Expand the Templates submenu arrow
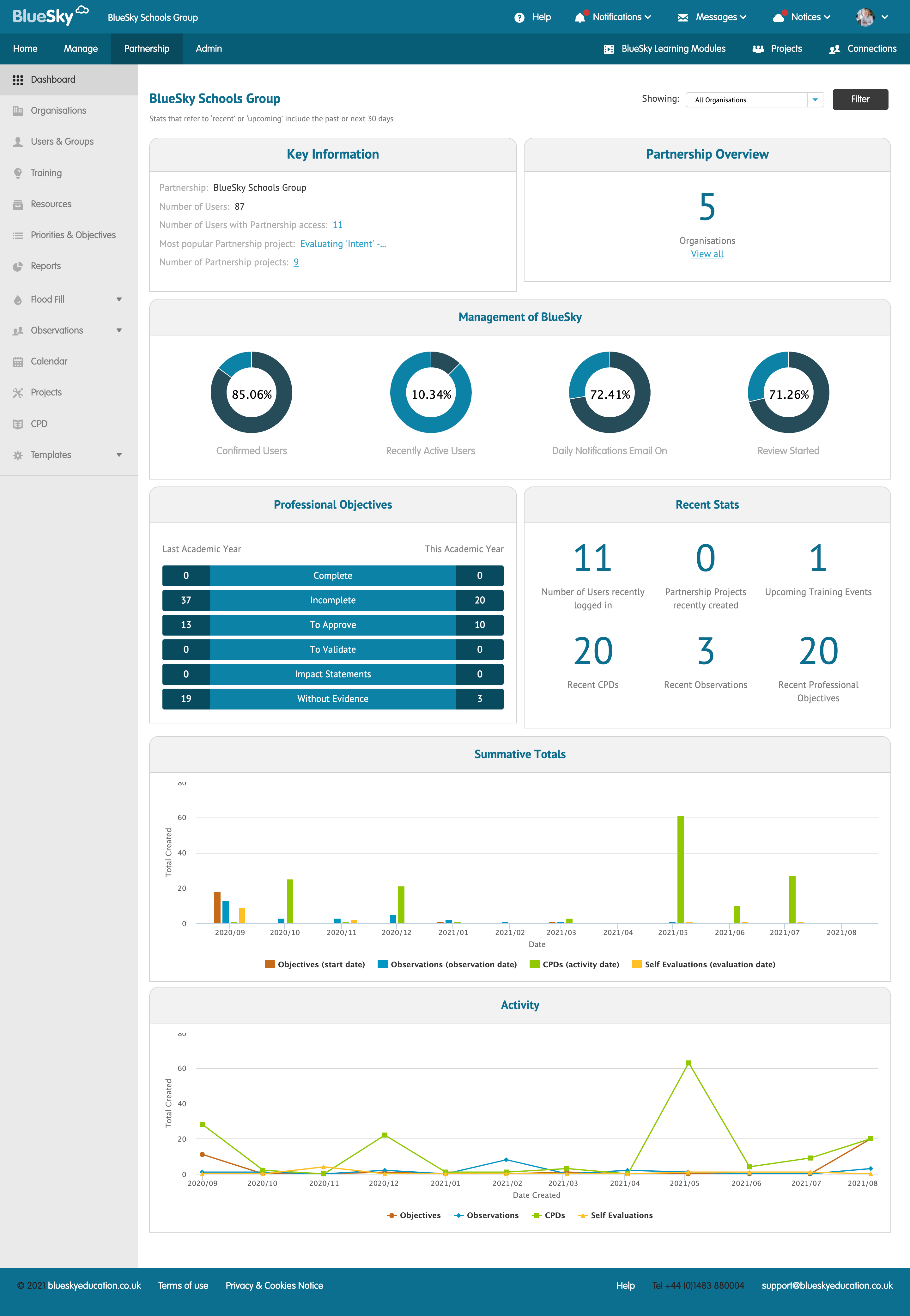Image resolution: width=910 pixels, height=1316 pixels. 119,455
